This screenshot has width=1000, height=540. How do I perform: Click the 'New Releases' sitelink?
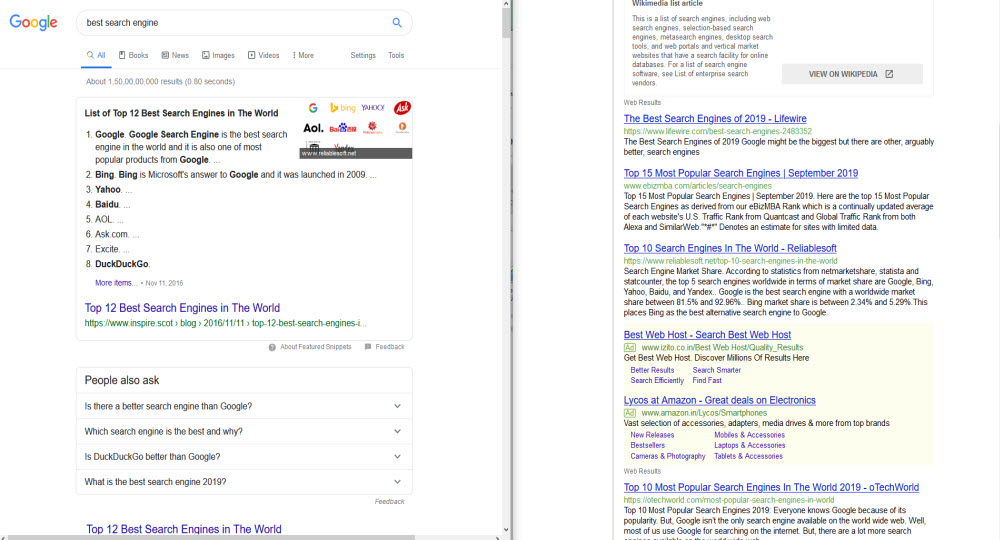point(652,435)
